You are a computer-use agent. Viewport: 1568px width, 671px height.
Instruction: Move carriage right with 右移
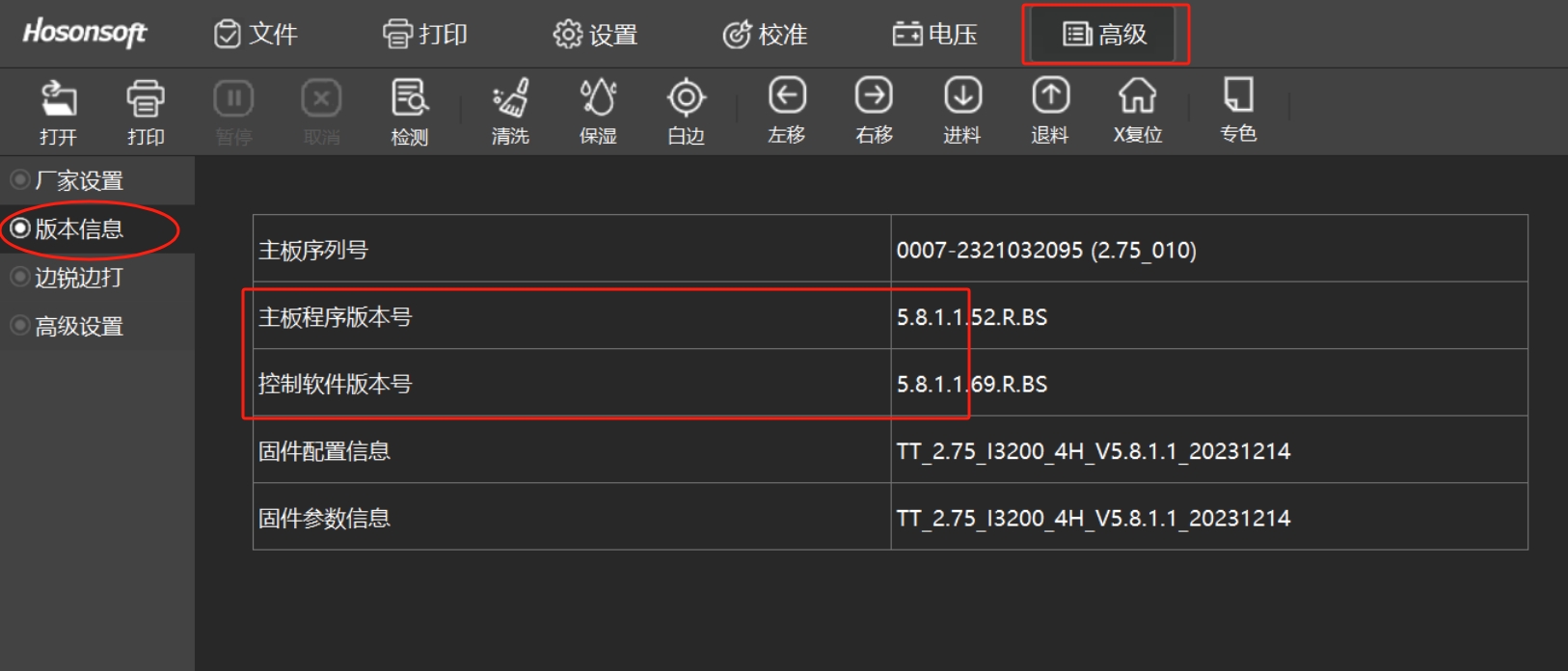coord(874,111)
